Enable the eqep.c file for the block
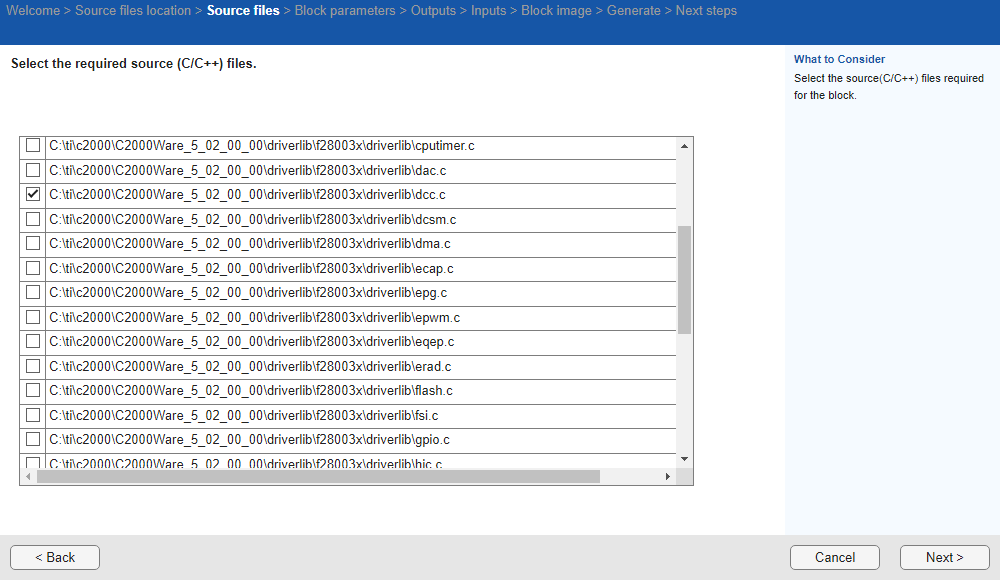 (32, 341)
